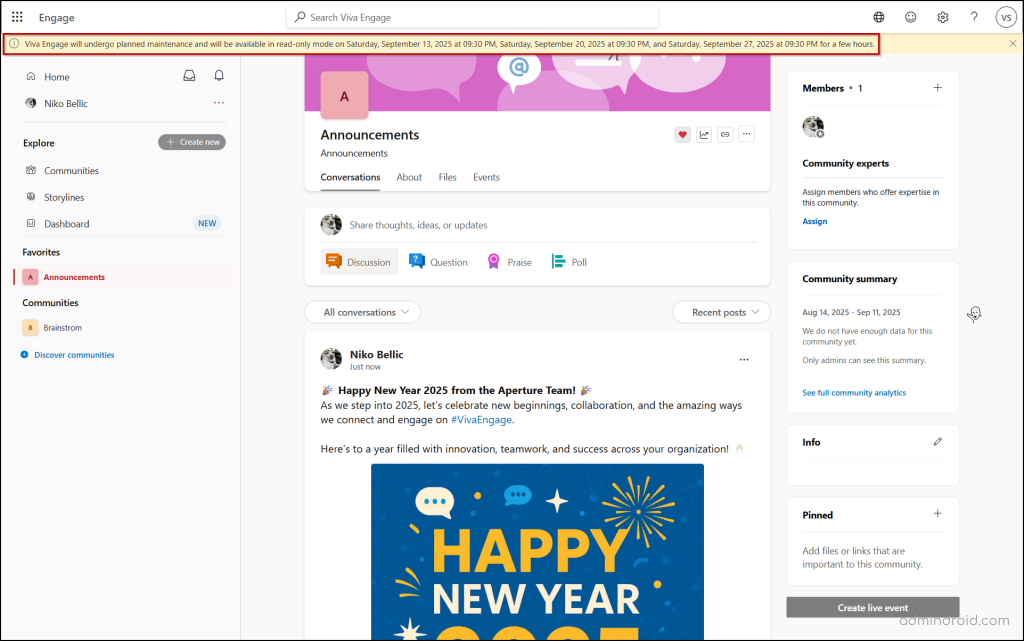Click the Niko Bellic post author name
Viewport: 1024px width, 641px height.
coord(377,354)
